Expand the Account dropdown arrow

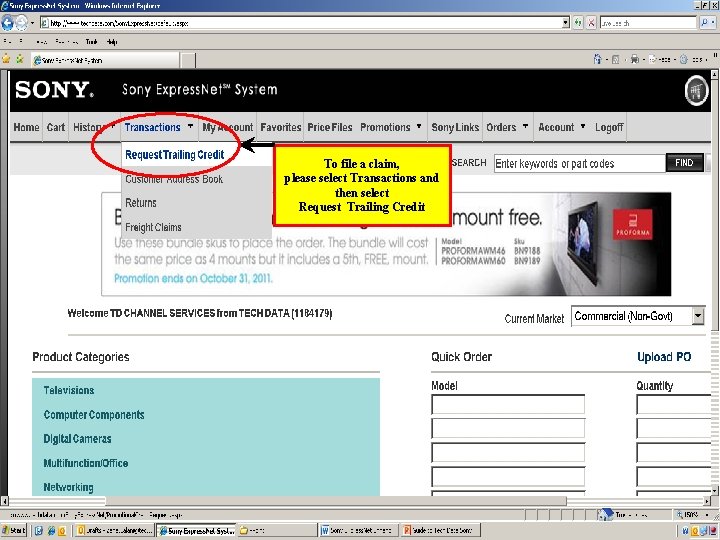click(583, 126)
